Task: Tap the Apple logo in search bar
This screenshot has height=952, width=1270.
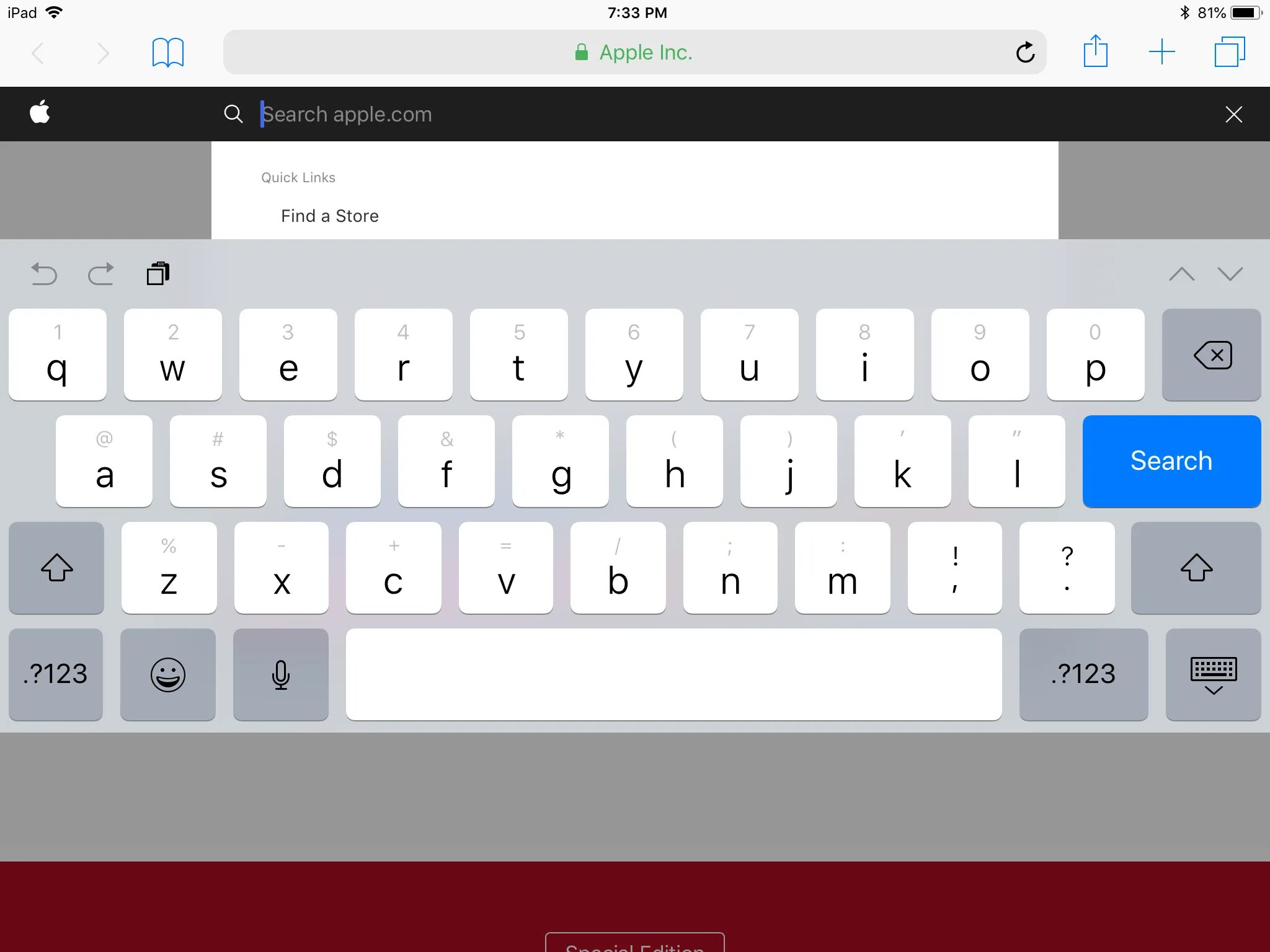Action: coord(40,113)
